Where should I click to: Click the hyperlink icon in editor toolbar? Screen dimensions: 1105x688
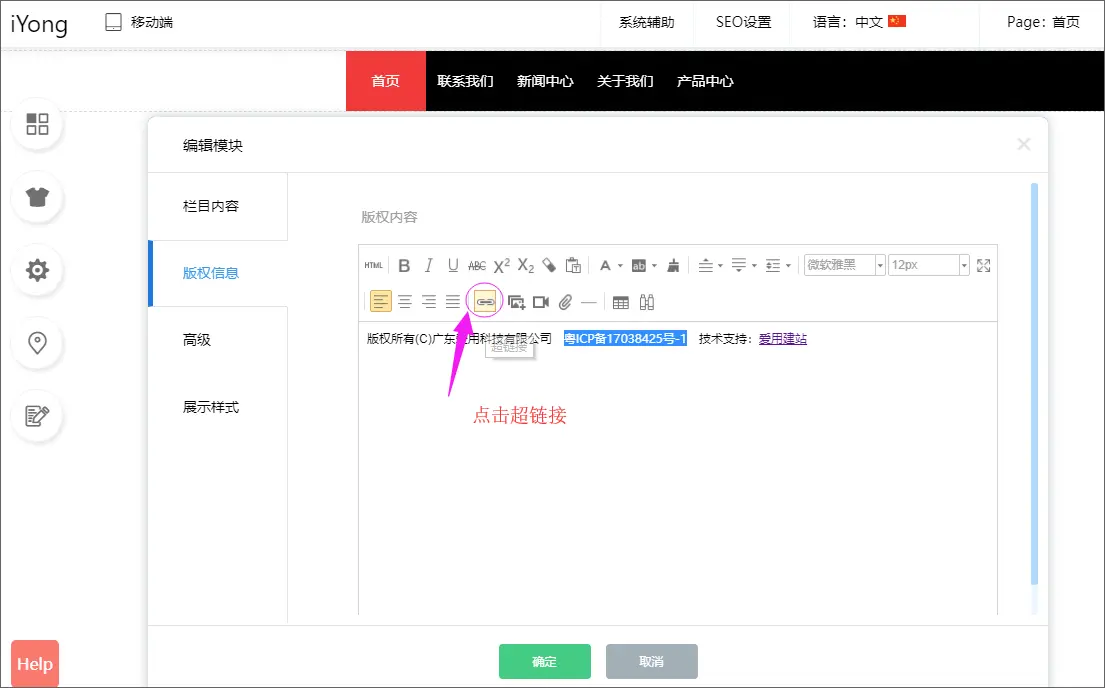click(485, 301)
